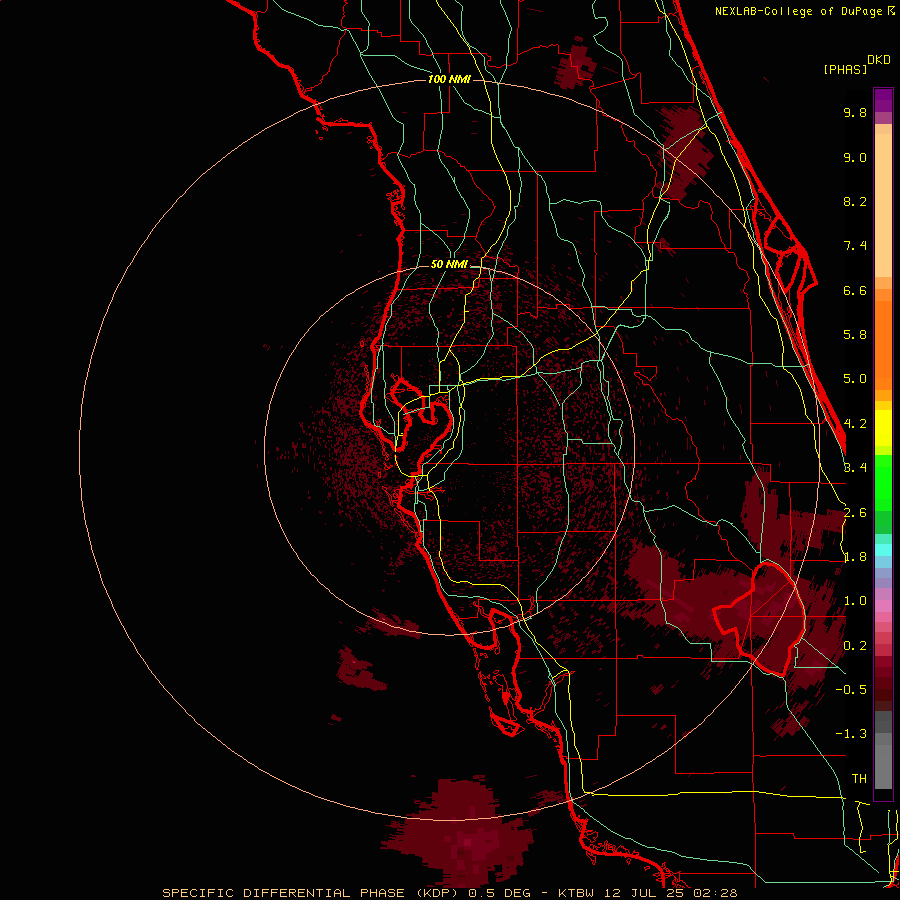
Task: Click the Specific Differential Phase caption text
Action: click(x=449, y=893)
